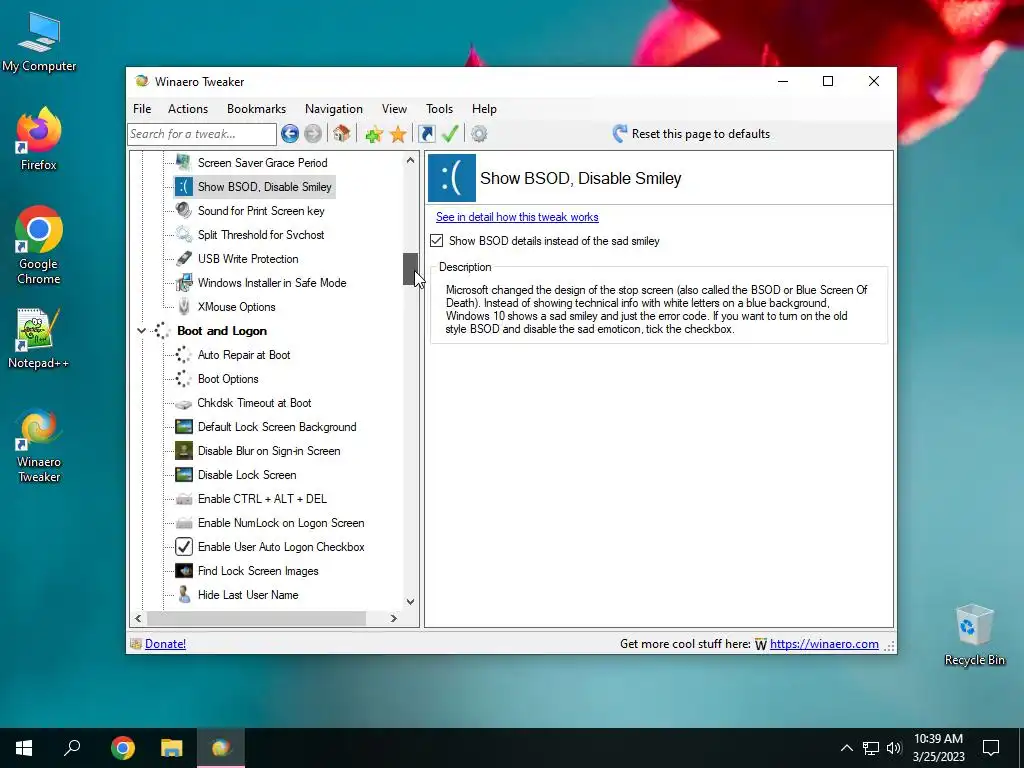Open the notification center icon
This screenshot has height=768, width=1024.
(x=991, y=748)
